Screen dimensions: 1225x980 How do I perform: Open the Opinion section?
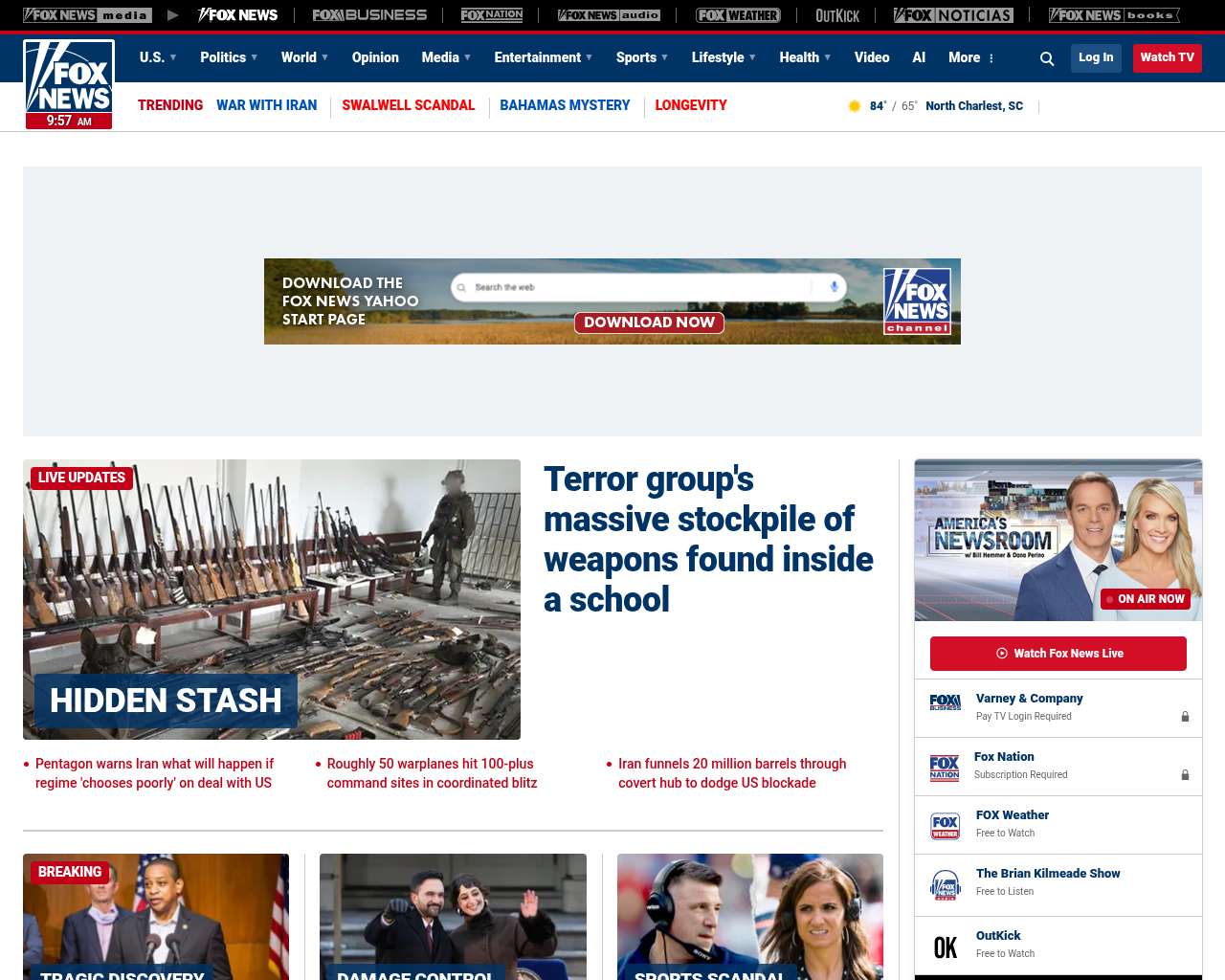(375, 57)
